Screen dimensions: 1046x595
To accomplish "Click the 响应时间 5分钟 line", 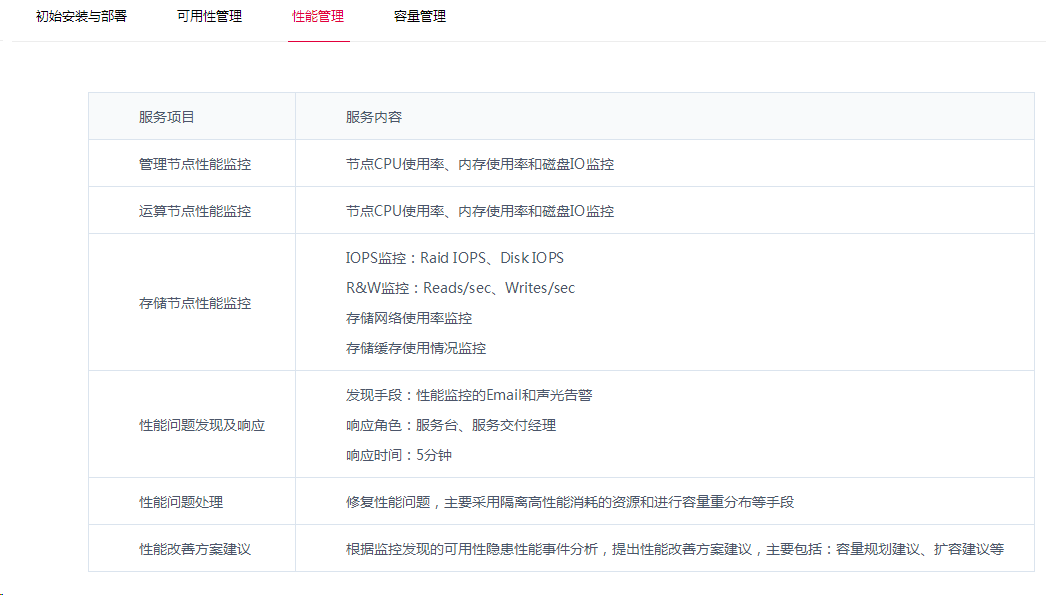I will (398, 455).
